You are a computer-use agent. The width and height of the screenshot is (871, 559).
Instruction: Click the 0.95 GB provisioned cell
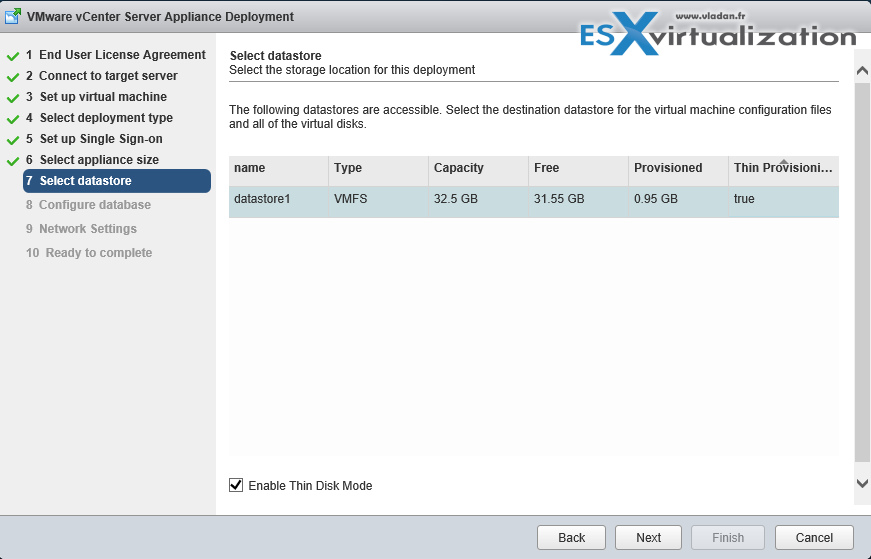678,202
